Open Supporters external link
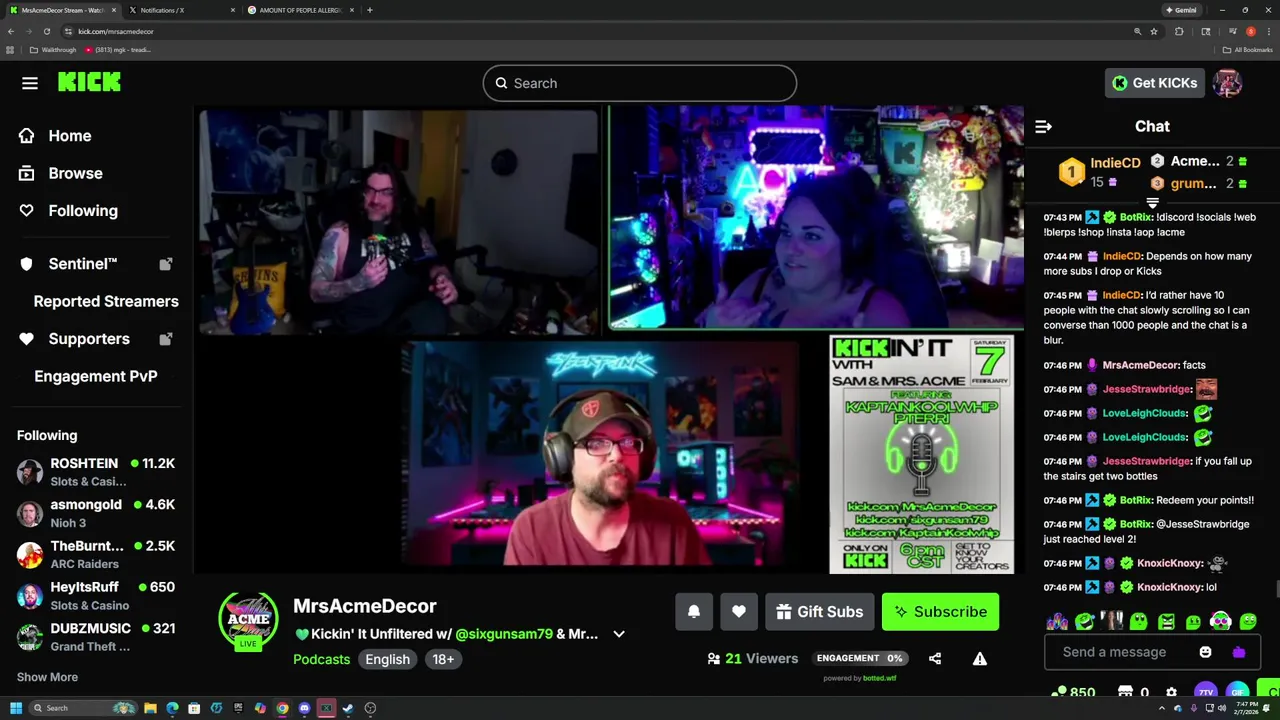The height and width of the screenshot is (720, 1280). pyautogui.click(x=96, y=339)
